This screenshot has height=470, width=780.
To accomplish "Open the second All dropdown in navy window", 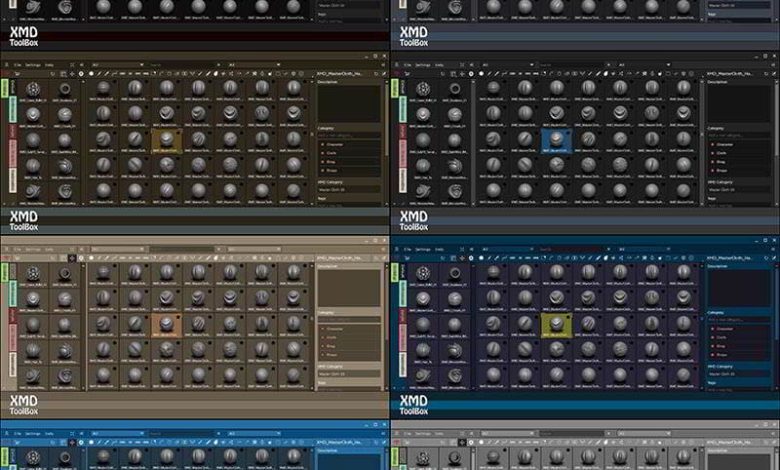I will point(644,249).
